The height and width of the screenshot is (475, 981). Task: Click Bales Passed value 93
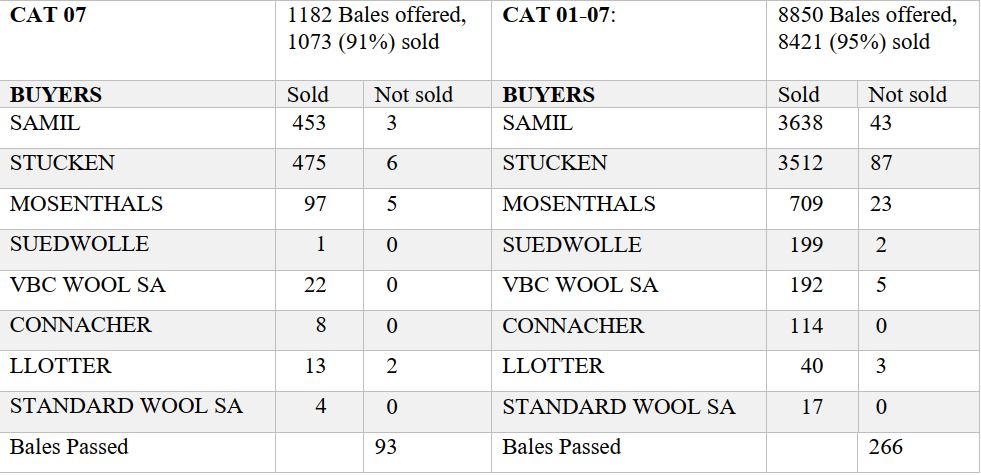pyautogui.click(x=385, y=447)
